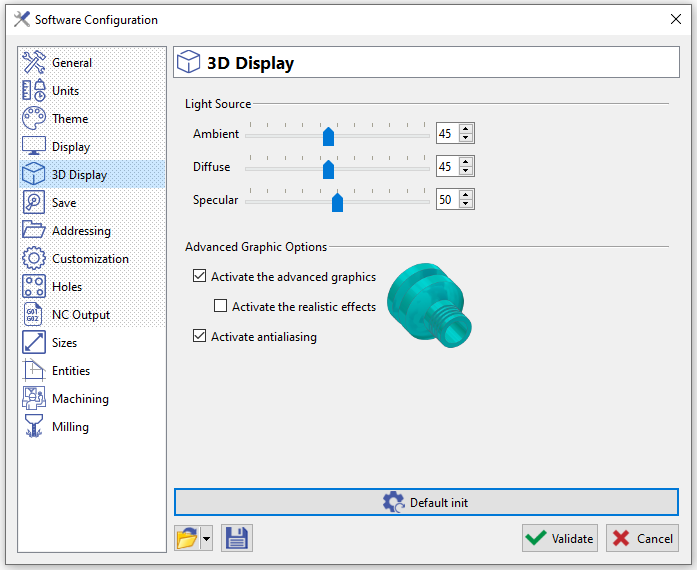
Task: Click the General tools icon in sidebar
Action: (x=34, y=62)
